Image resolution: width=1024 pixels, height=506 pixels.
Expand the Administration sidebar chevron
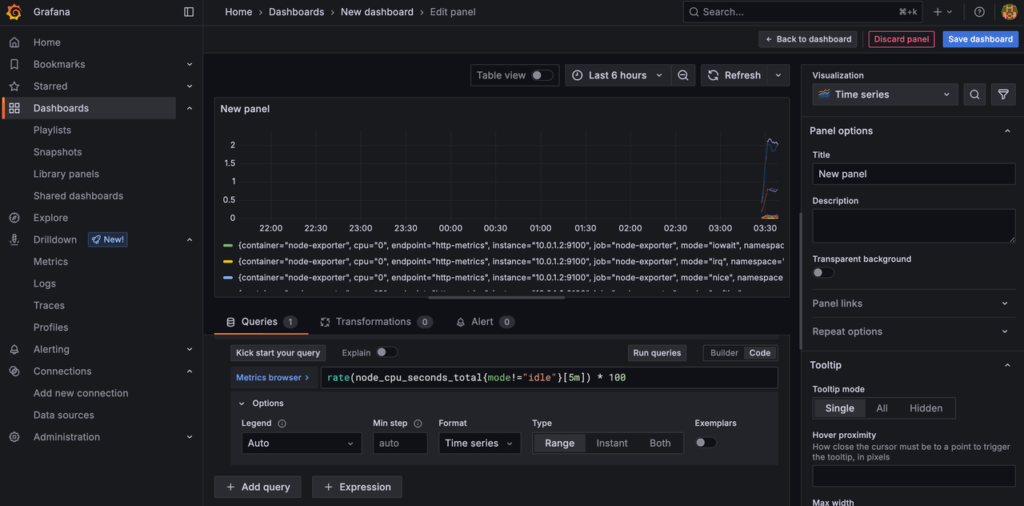coord(190,437)
